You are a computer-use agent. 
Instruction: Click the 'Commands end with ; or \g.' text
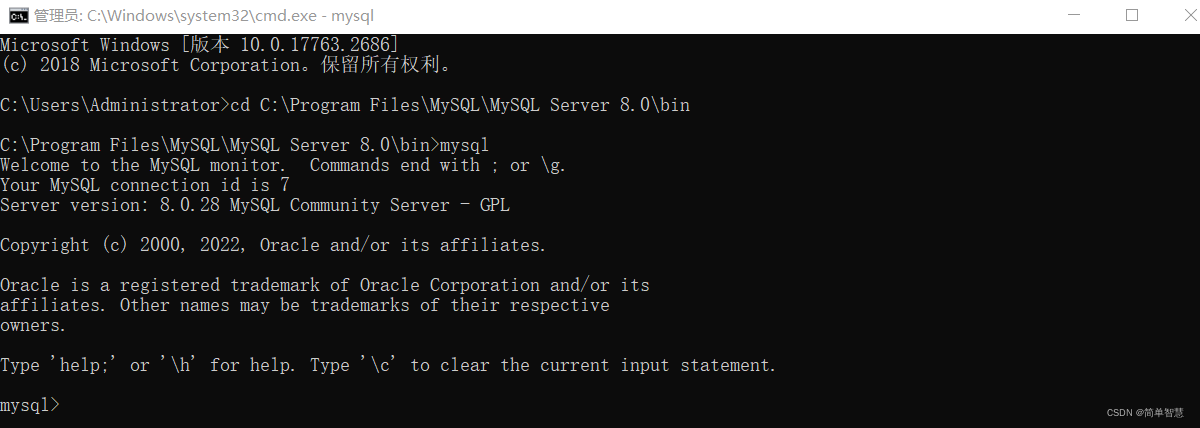(x=438, y=165)
